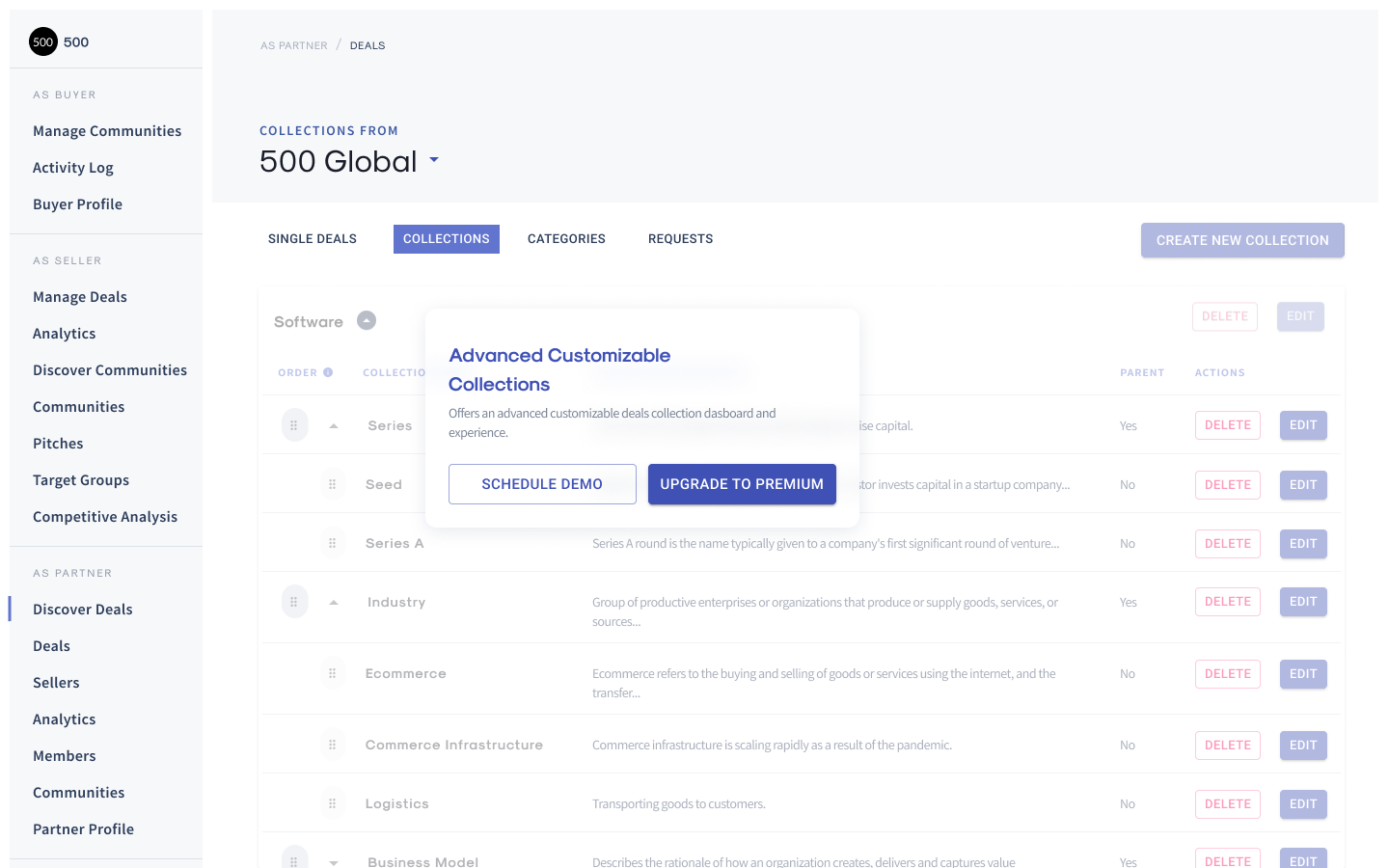The image size is (1389, 868).
Task: Collapse the Industry row arrow
Action: point(334,602)
